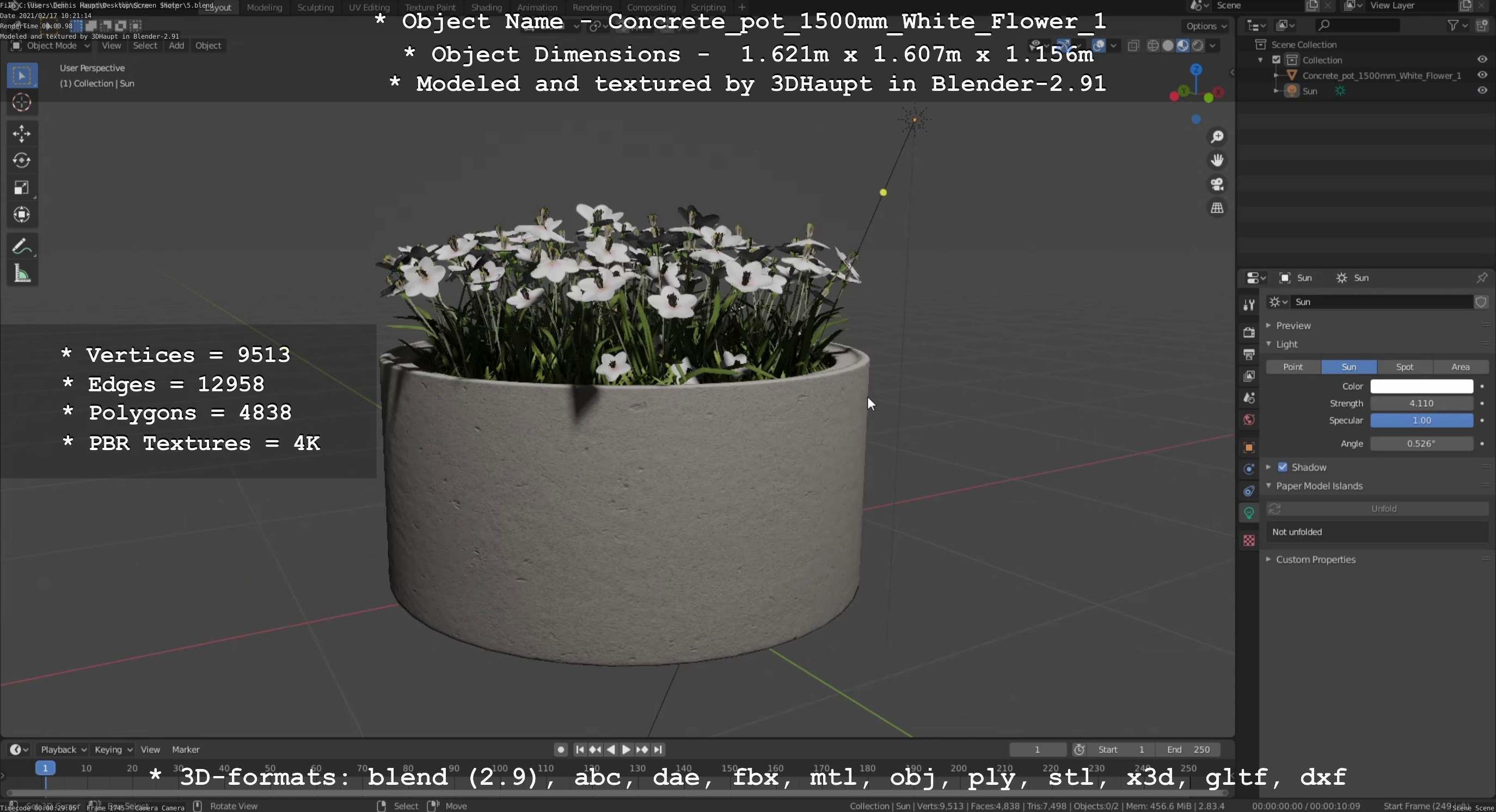Open the Physics properties tab
1496x812 pixels.
click(x=1249, y=469)
